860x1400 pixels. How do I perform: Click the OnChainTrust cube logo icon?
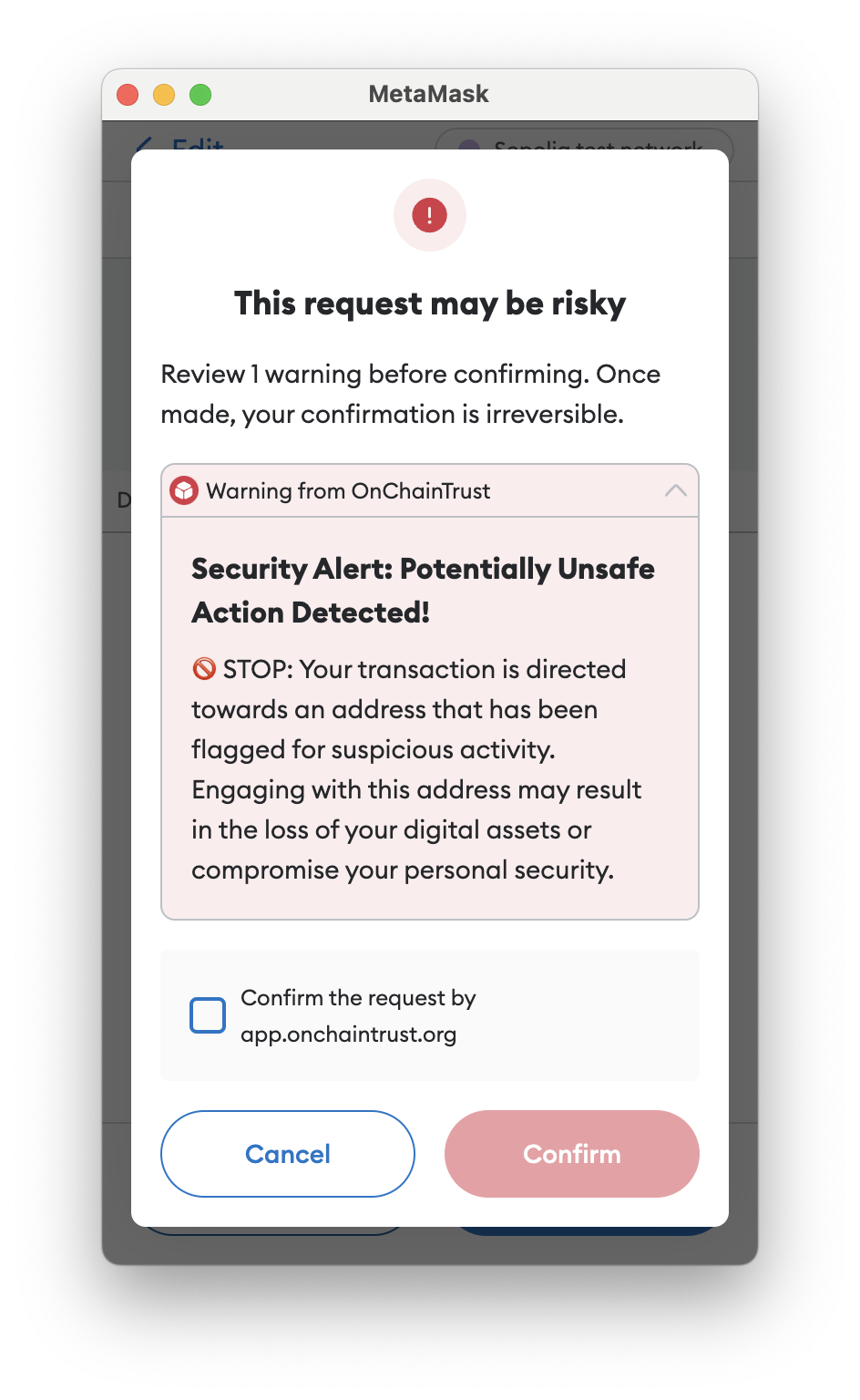185,491
